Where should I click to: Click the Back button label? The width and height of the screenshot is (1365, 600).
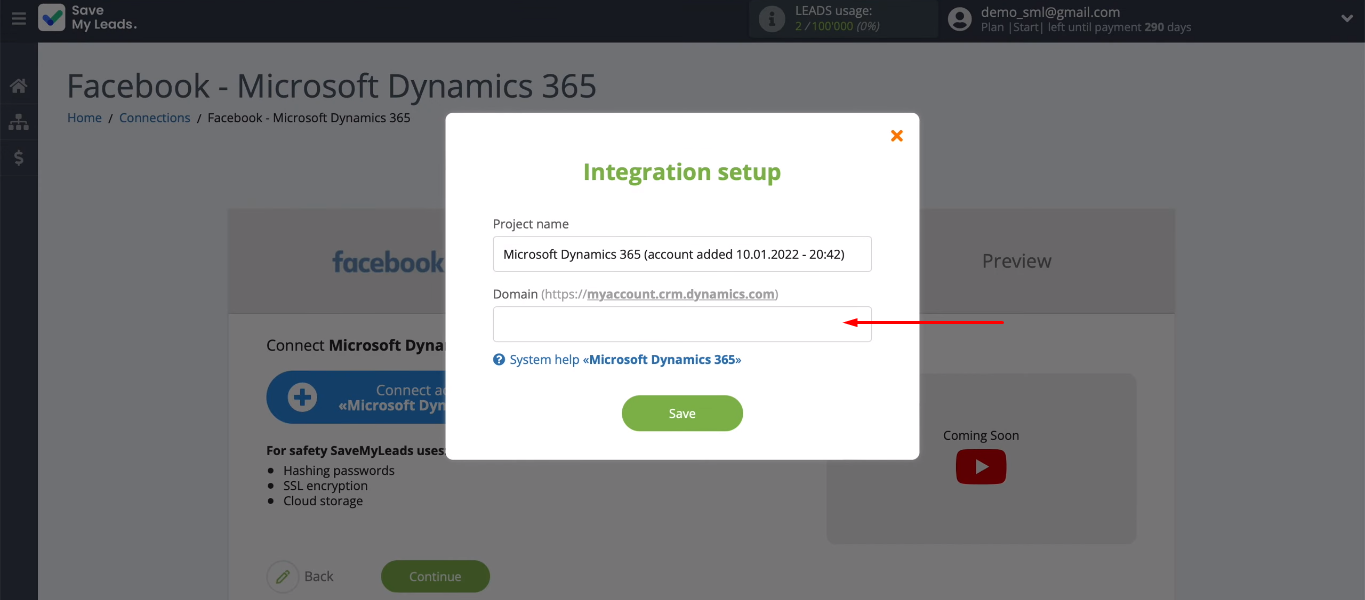point(319,577)
